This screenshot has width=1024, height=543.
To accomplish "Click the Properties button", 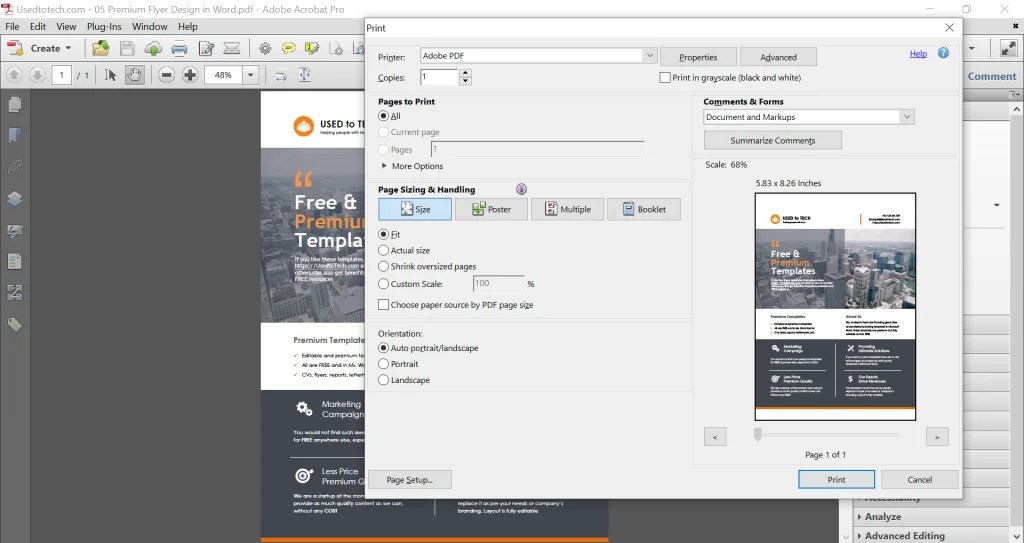I will 698,57.
